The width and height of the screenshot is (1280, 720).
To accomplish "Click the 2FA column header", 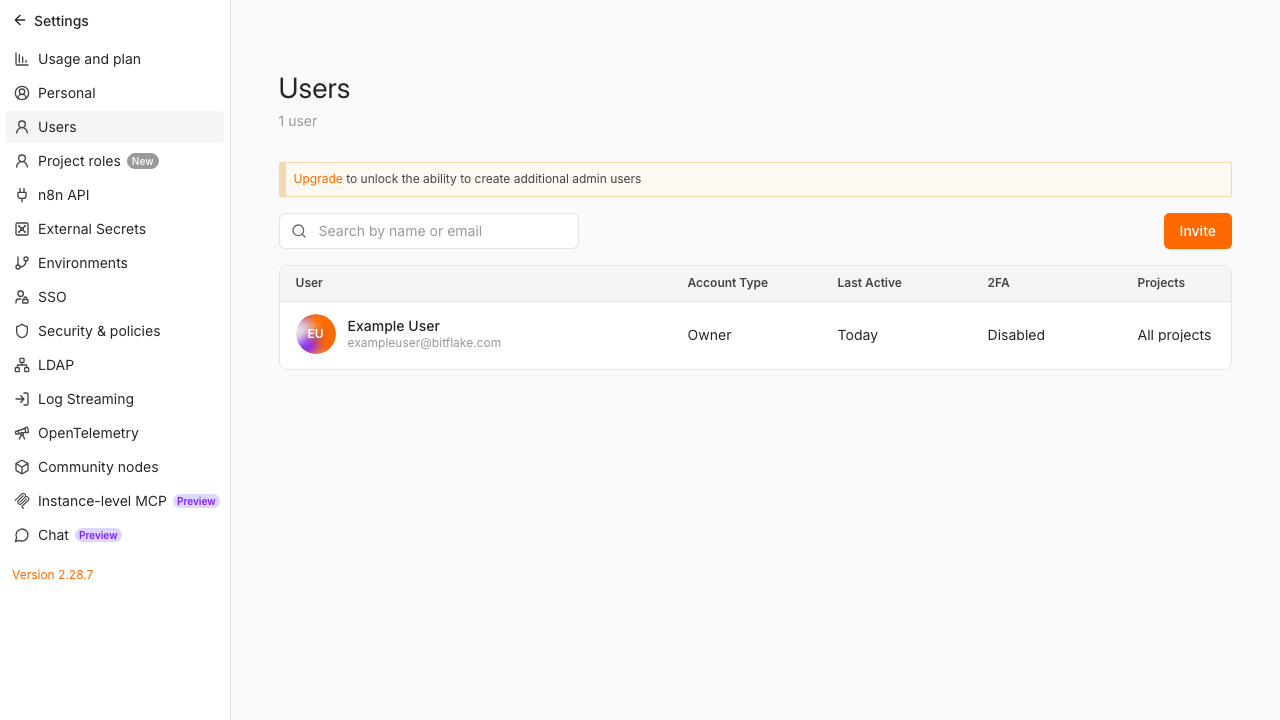I will click(x=998, y=283).
